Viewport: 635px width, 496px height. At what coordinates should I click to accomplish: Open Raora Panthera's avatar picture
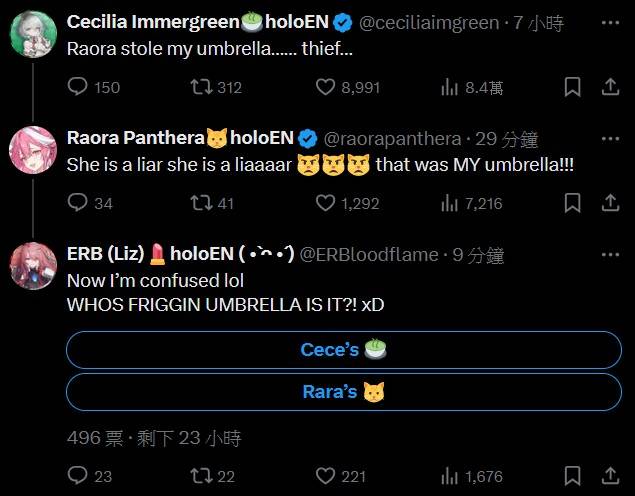(33, 150)
